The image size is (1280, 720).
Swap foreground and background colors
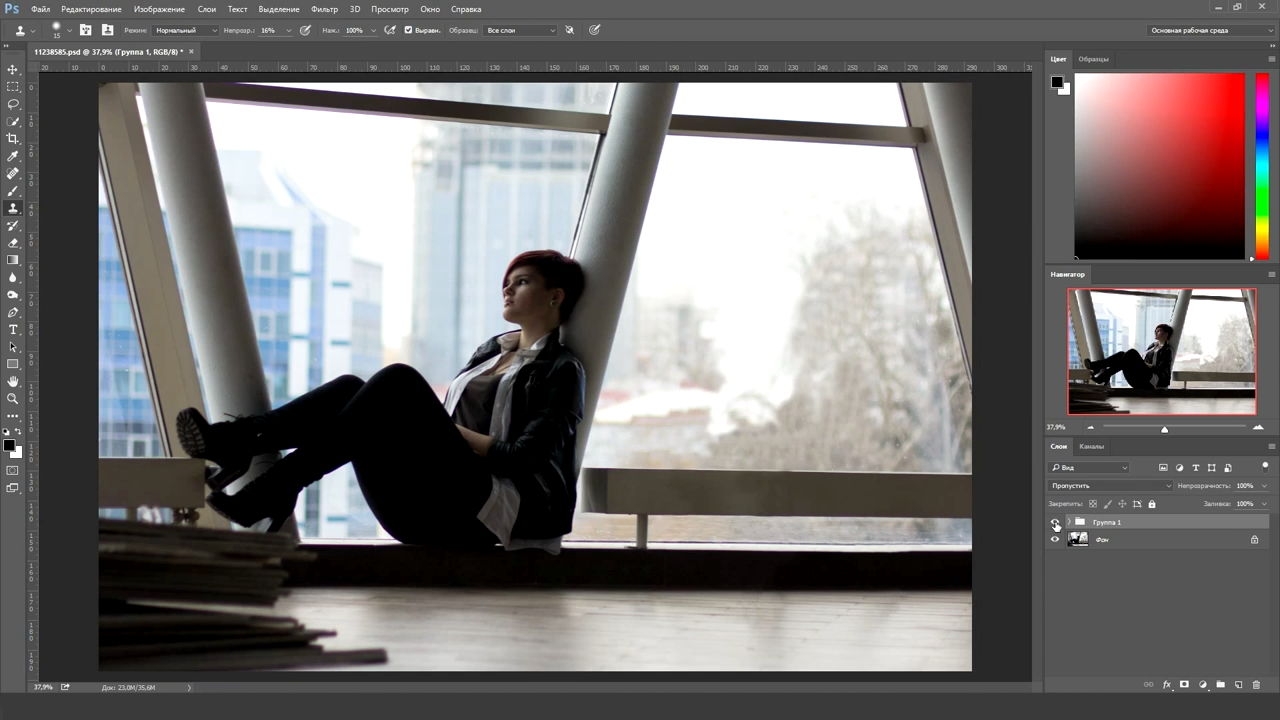(x=18, y=431)
